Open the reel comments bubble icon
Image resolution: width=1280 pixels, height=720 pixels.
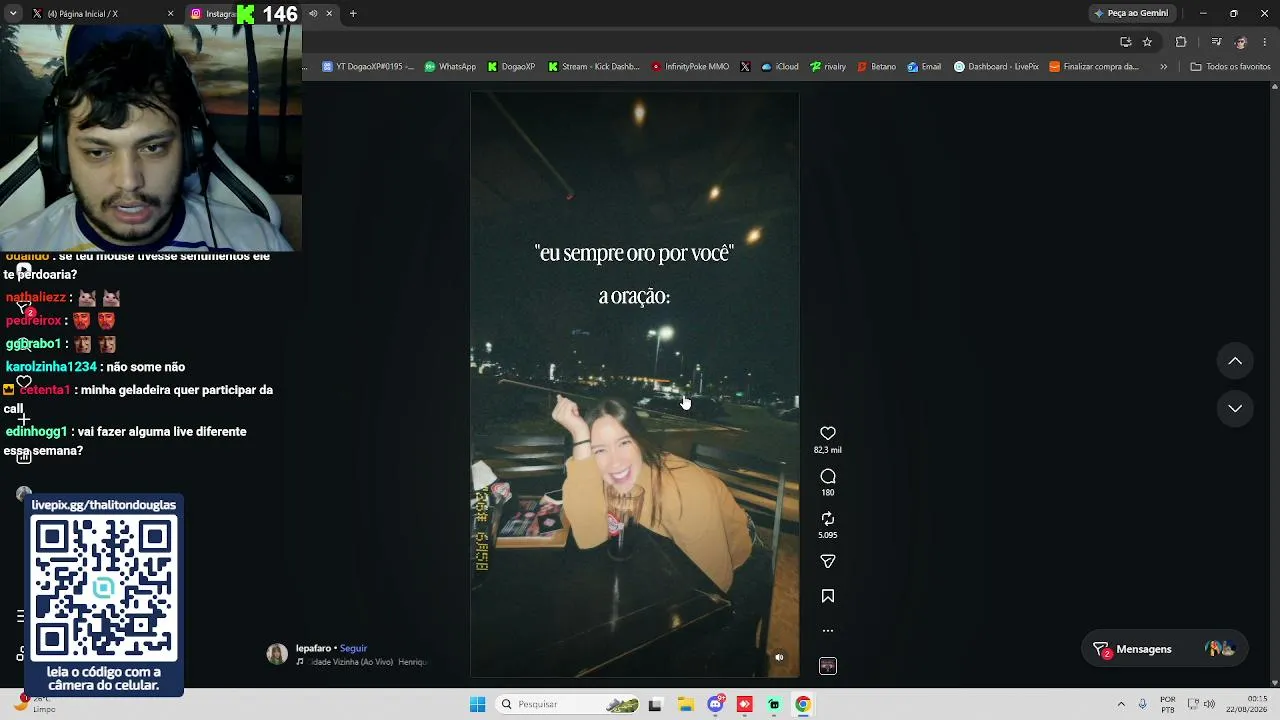pyautogui.click(x=828, y=477)
